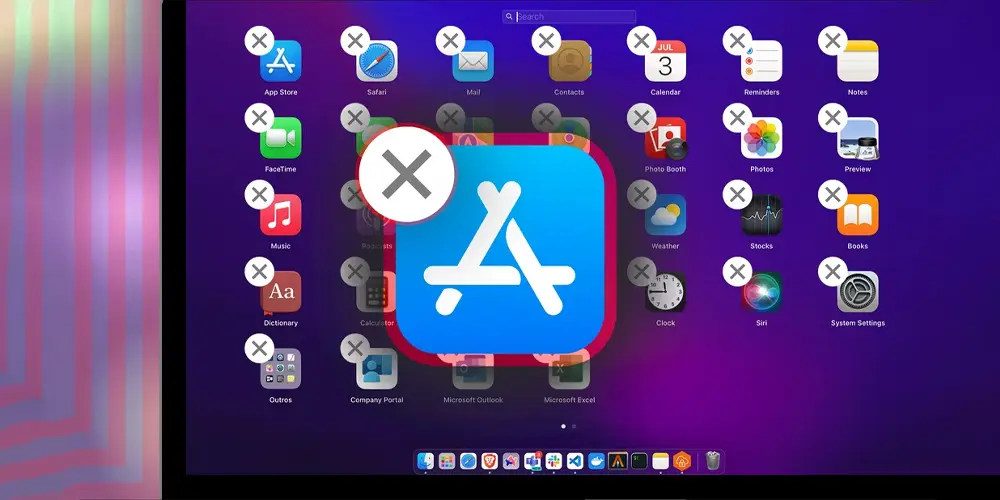The image size is (1000, 500).
Task: Click the Launchpad icon in the Dock
Action: (x=447, y=461)
